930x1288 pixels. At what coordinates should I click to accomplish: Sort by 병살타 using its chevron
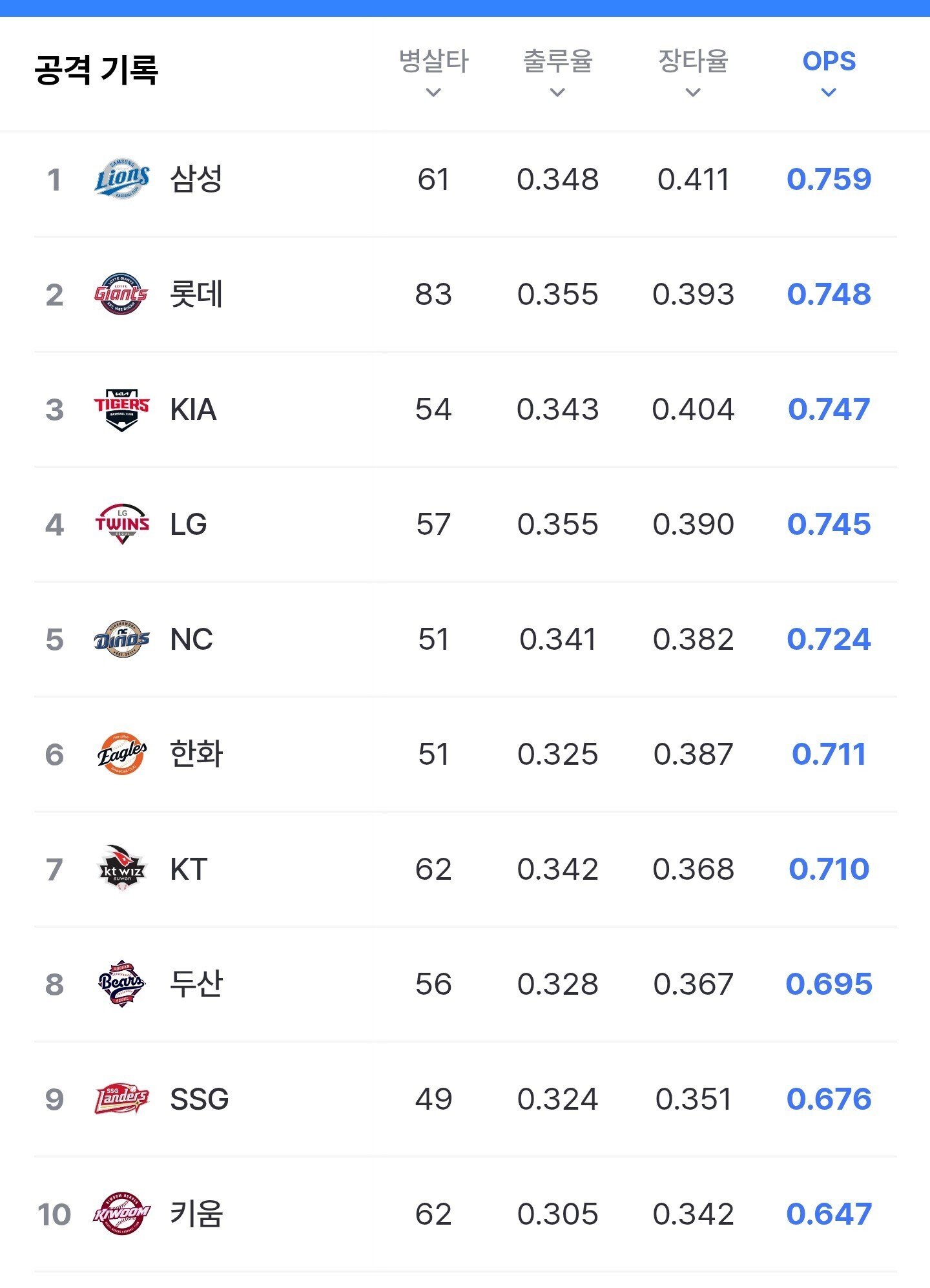[x=433, y=92]
